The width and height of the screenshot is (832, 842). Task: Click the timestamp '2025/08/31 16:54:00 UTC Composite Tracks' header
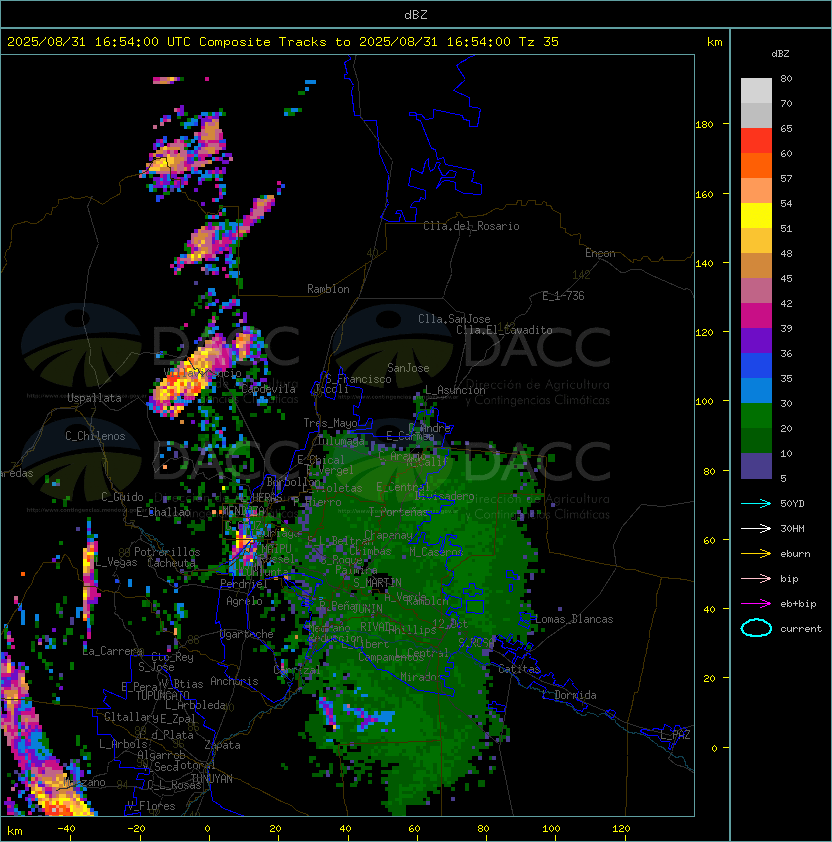pyautogui.click(x=167, y=42)
